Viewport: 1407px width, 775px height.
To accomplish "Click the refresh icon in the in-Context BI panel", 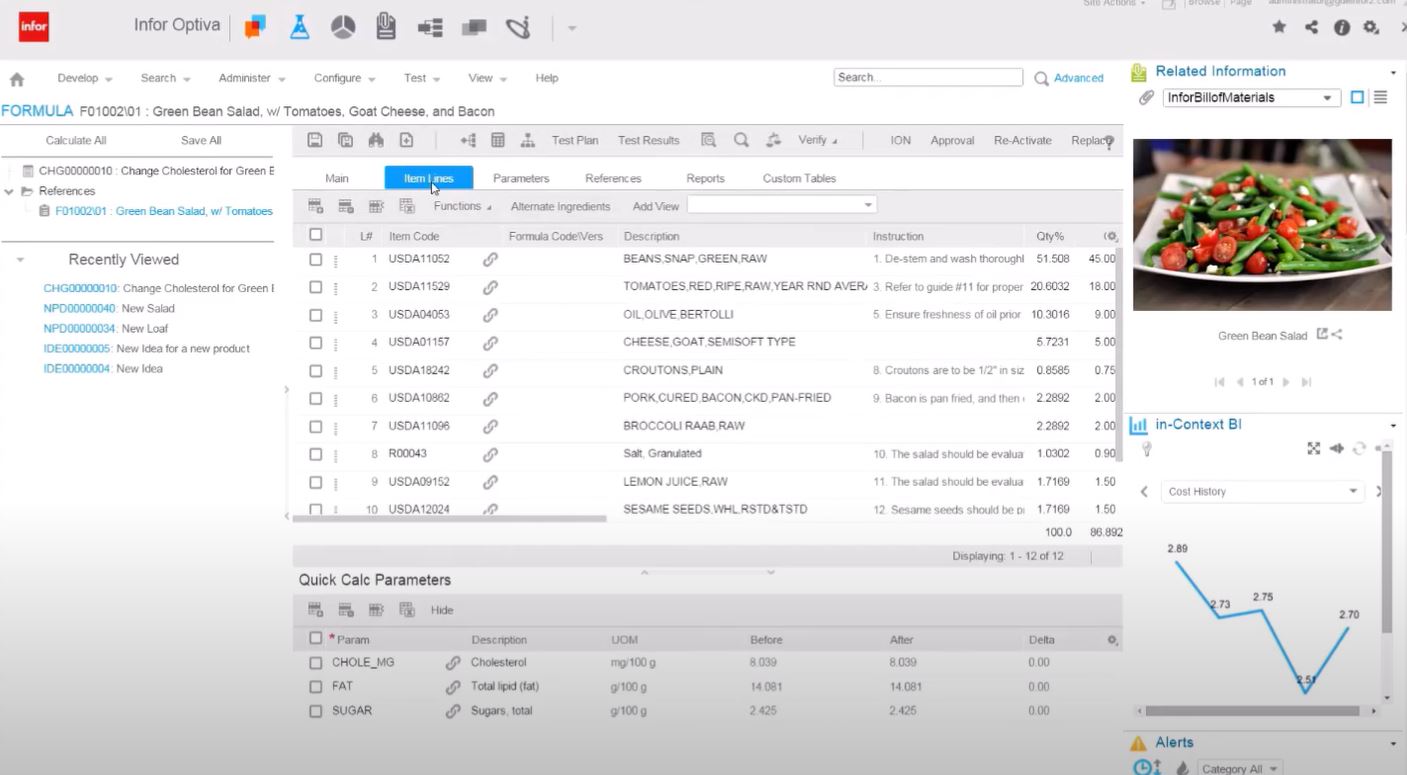I will coord(1359,449).
